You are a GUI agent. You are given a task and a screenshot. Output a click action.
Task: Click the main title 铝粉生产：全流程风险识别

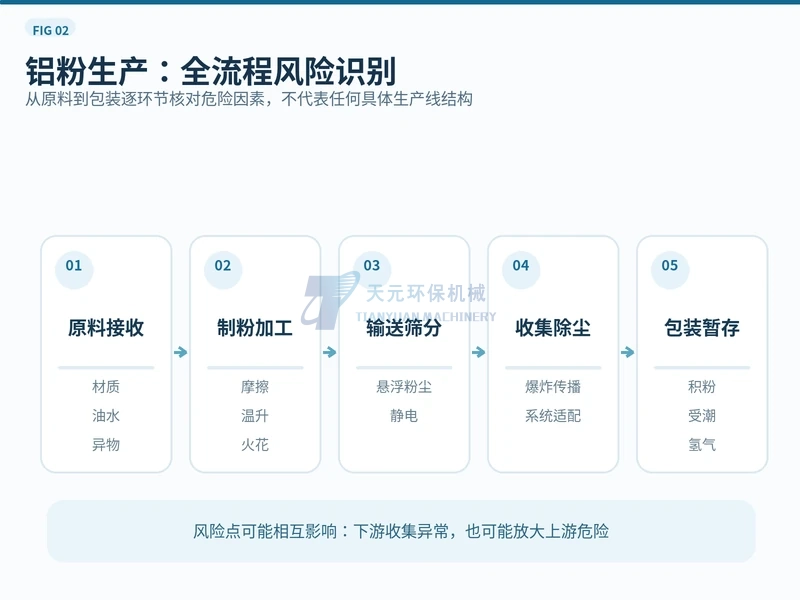click(x=211, y=71)
